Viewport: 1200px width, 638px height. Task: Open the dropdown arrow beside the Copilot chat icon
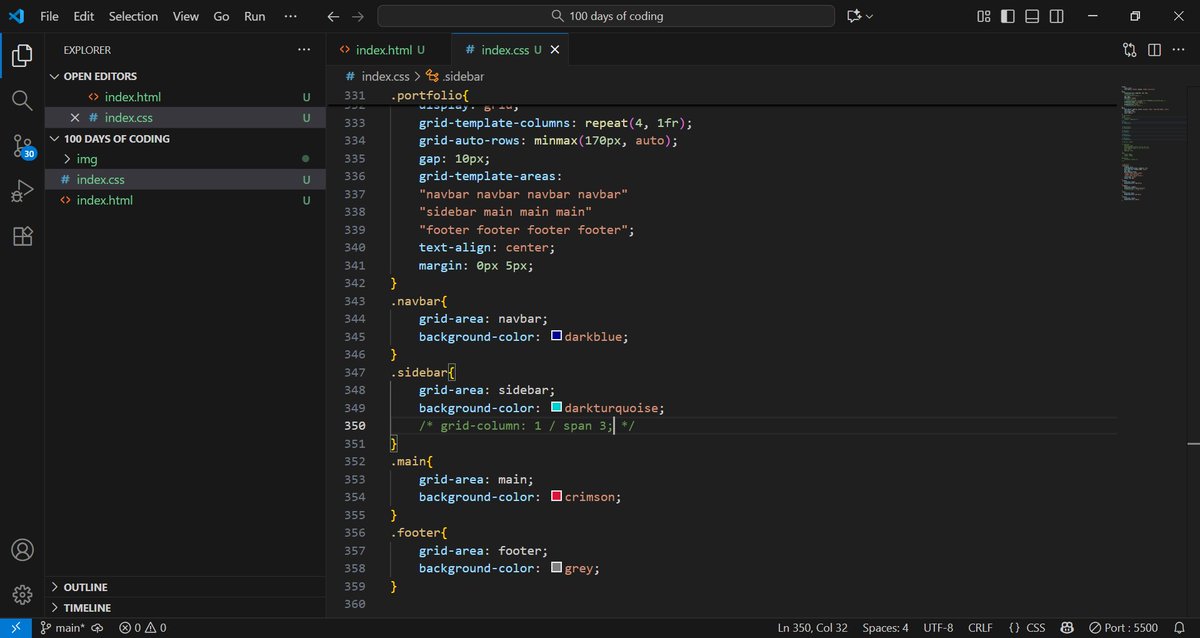(x=869, y=16)
